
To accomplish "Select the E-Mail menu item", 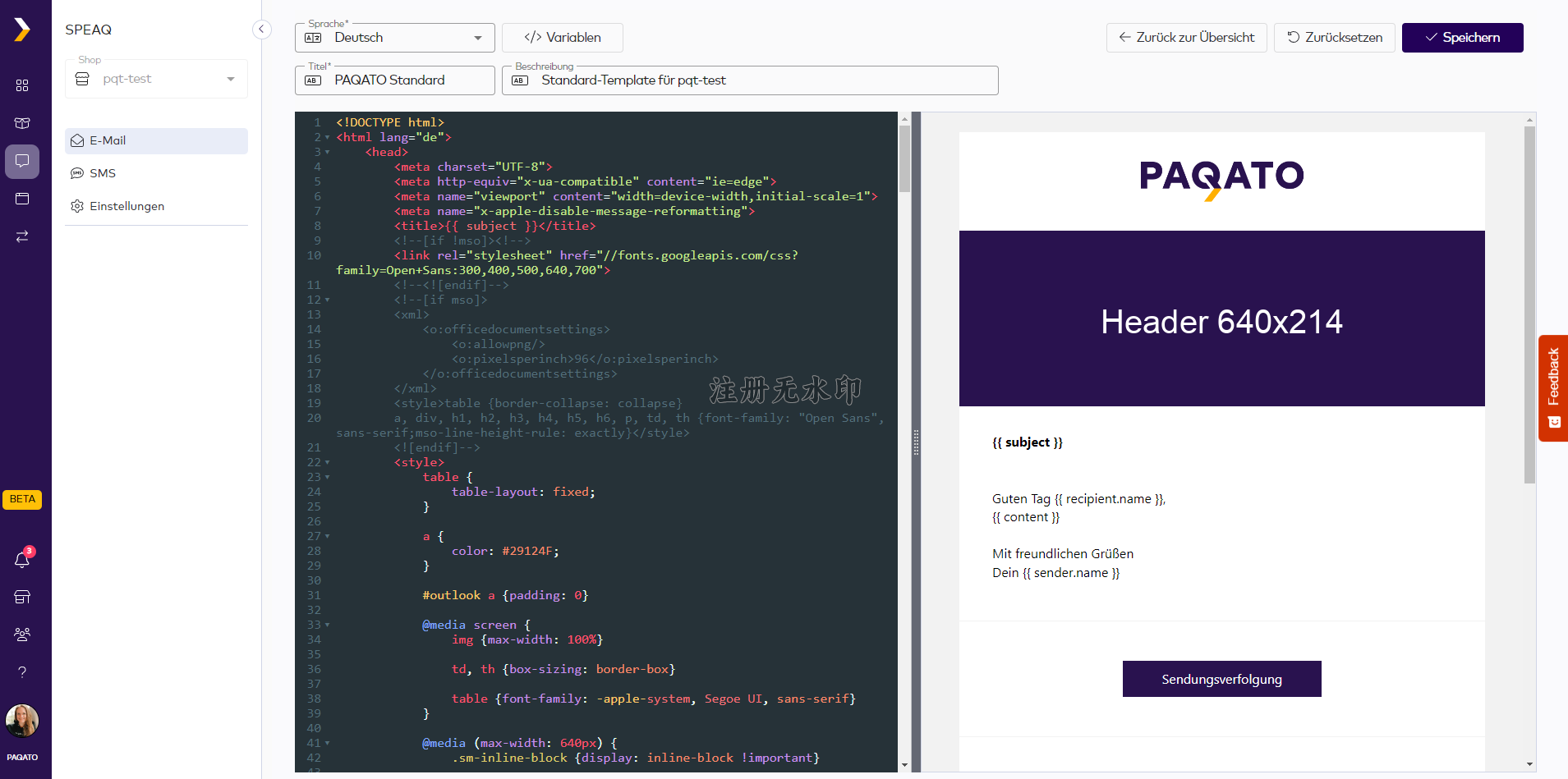I will pos(156,140).
